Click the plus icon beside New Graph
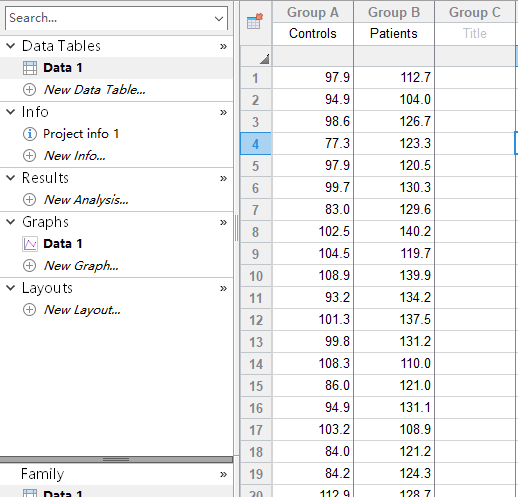The width and height of the screenshot is (518, 497). pyautogui.click(x=30, y=266)
